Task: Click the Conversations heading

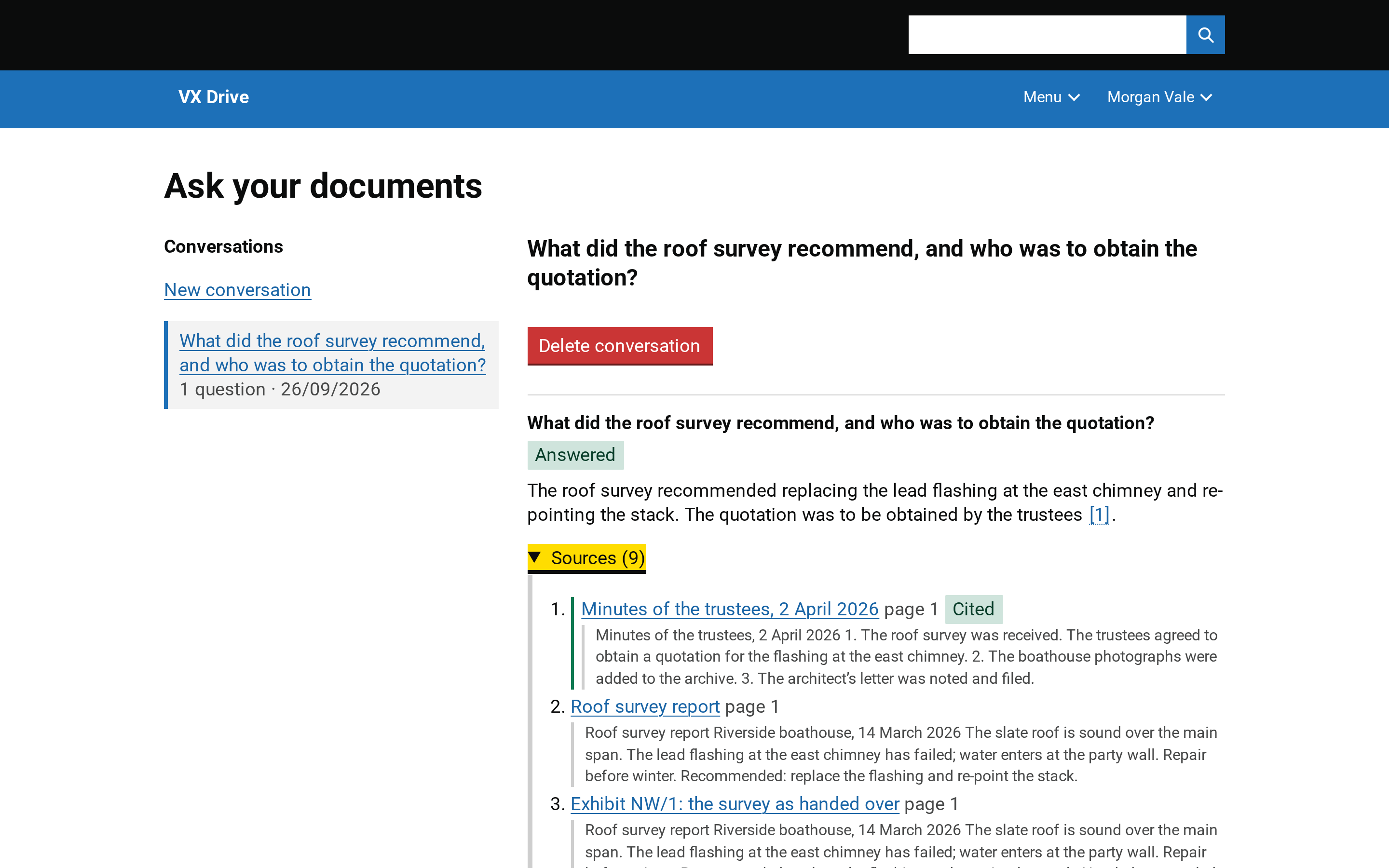Action: tap(223, 247)
